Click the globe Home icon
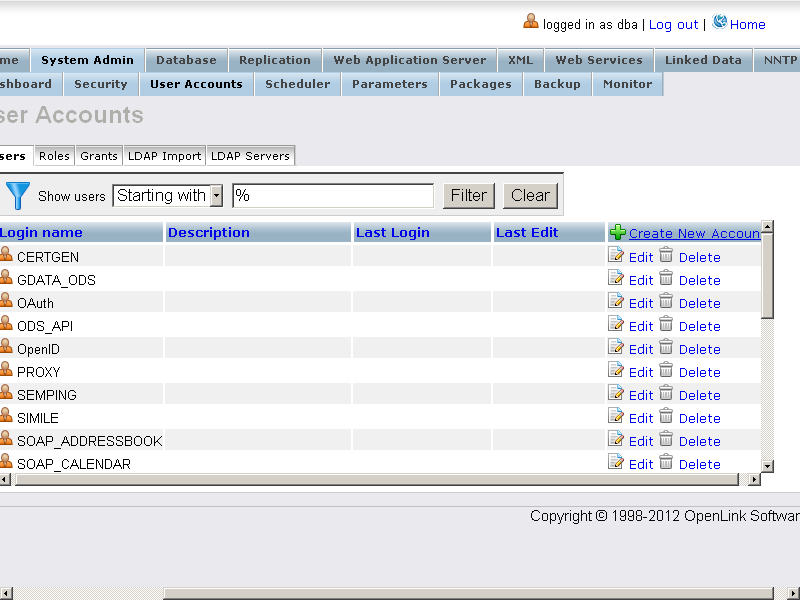This screenshot has height=600, width=800. pyautogui.click(x=720, y=23)
